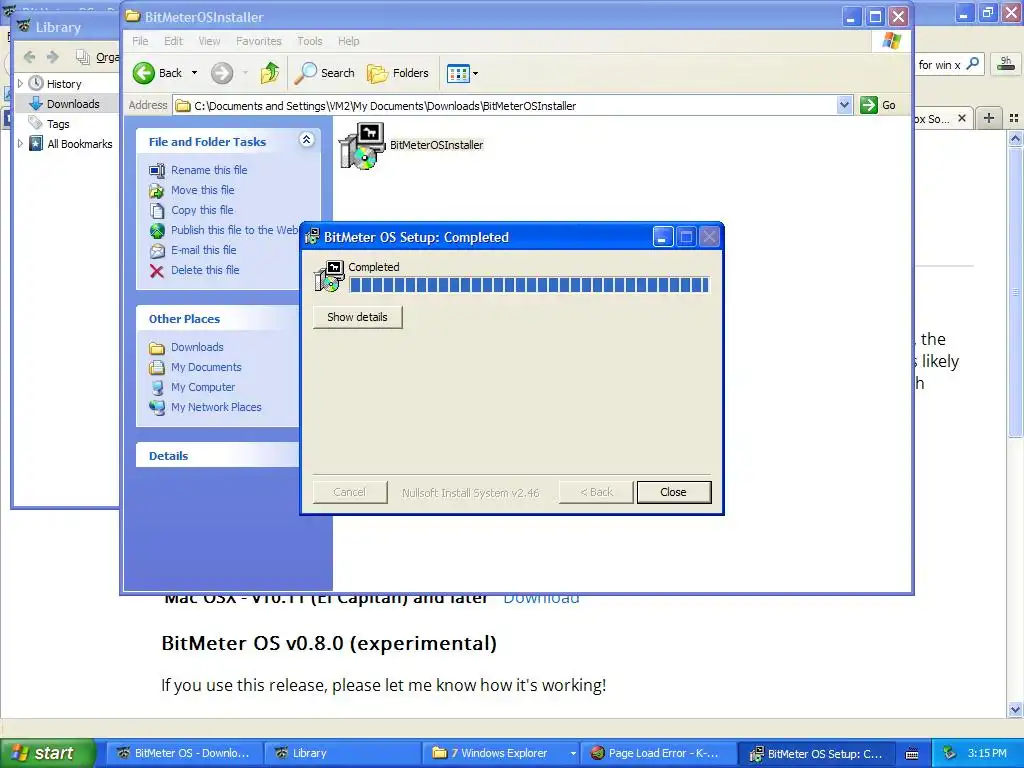The height and width of the screenshot is (768, 1024).
Task: Open the Favorites menu
Action: click(x=259, y=41)
